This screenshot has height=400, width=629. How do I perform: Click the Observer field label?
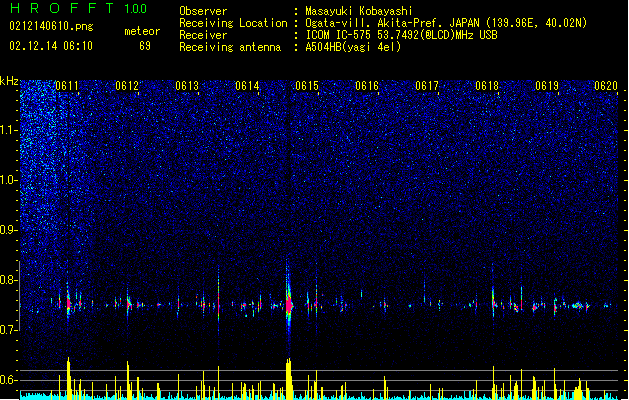pos(203,11)
